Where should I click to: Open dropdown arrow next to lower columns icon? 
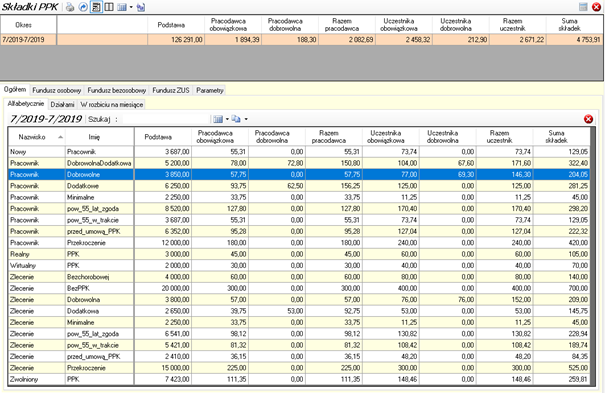tap(227, 119)
